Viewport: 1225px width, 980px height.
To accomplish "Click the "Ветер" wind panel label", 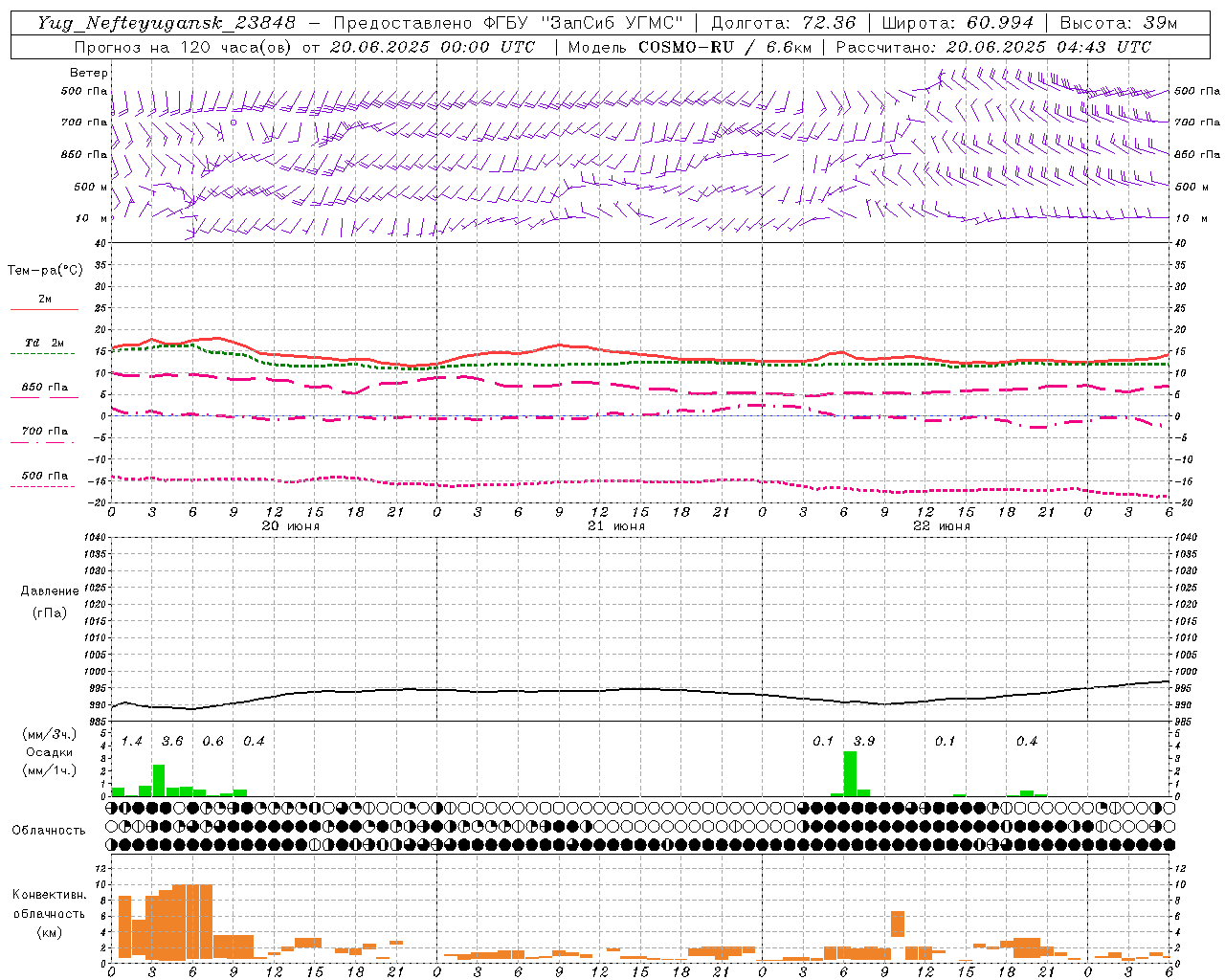I will click(x=89, y=73).
